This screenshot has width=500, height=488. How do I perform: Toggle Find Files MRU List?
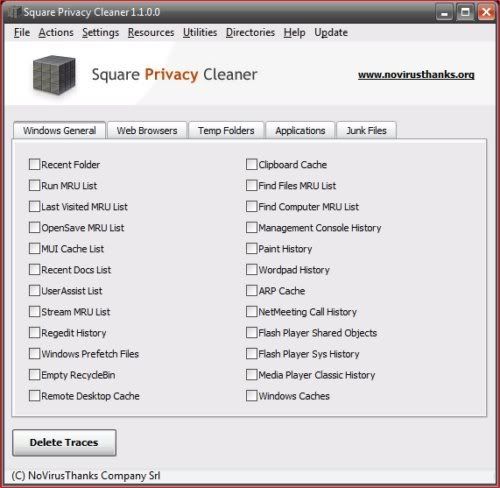(252, 185)
